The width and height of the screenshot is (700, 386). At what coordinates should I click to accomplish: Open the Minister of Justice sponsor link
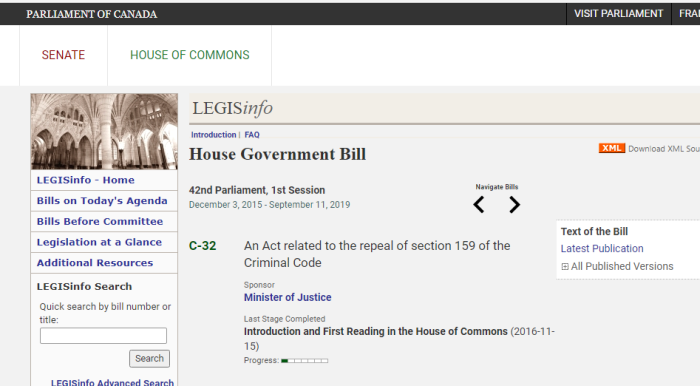pos(288,297)
